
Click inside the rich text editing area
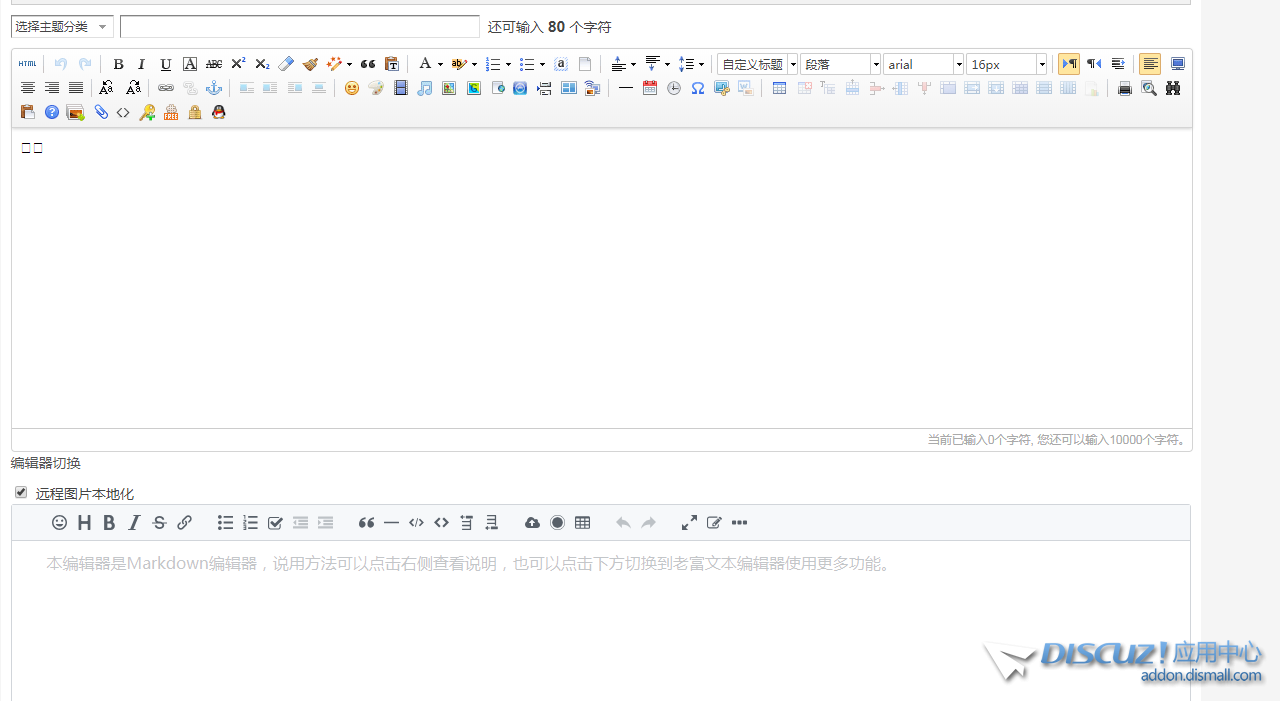click(601, 278)
